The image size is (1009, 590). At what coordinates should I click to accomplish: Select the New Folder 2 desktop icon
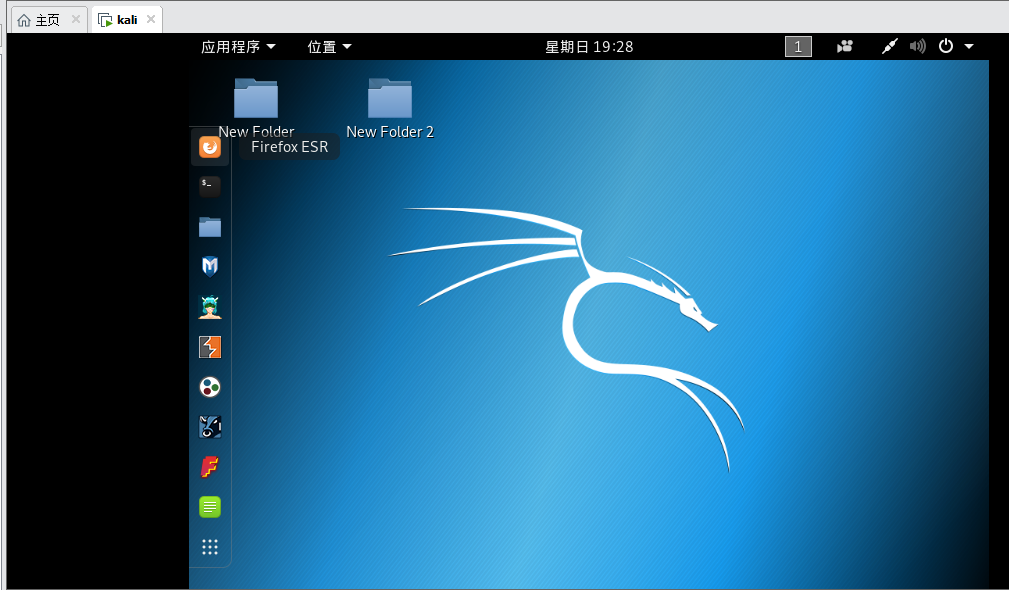tap(390, 108)
